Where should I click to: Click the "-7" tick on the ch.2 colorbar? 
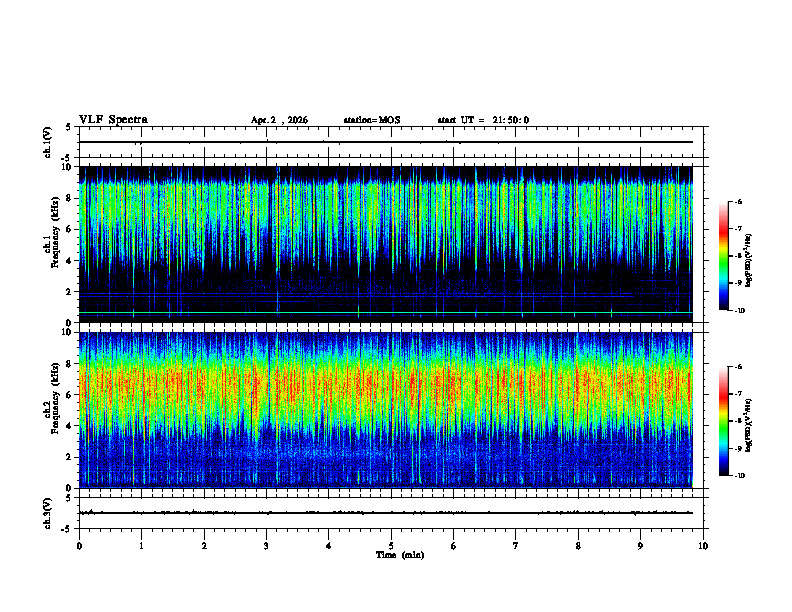pos(738,394)
